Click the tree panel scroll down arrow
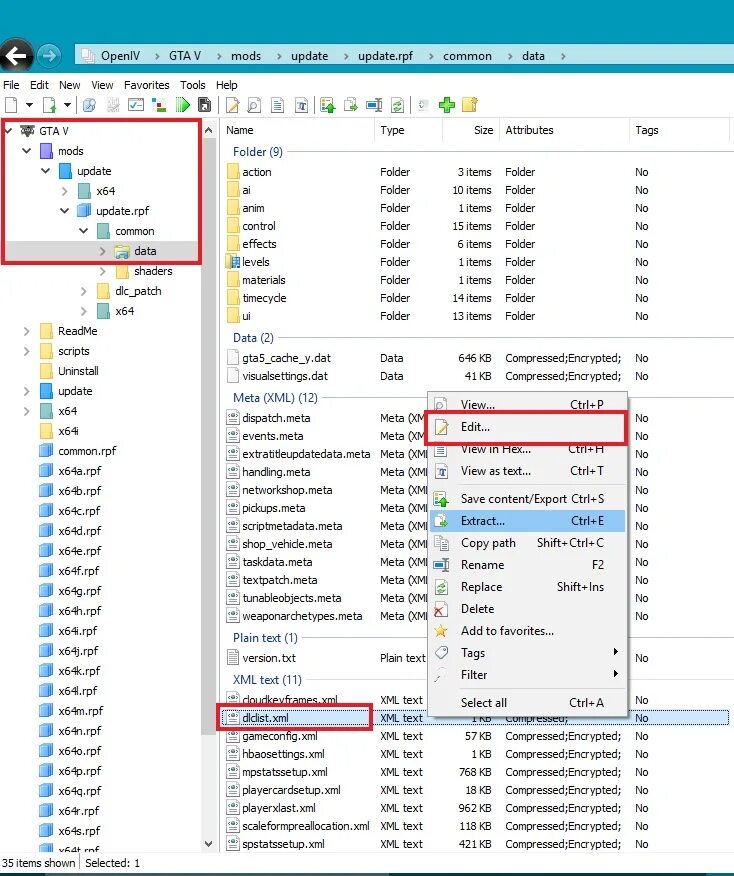This screenshot has height=876, width=734. [208, 844]
